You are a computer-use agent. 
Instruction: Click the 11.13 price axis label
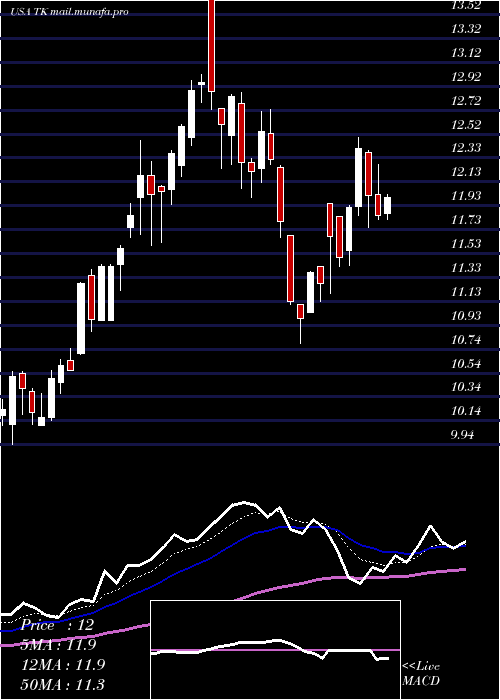pyautogui.click(x=466, y=292)
